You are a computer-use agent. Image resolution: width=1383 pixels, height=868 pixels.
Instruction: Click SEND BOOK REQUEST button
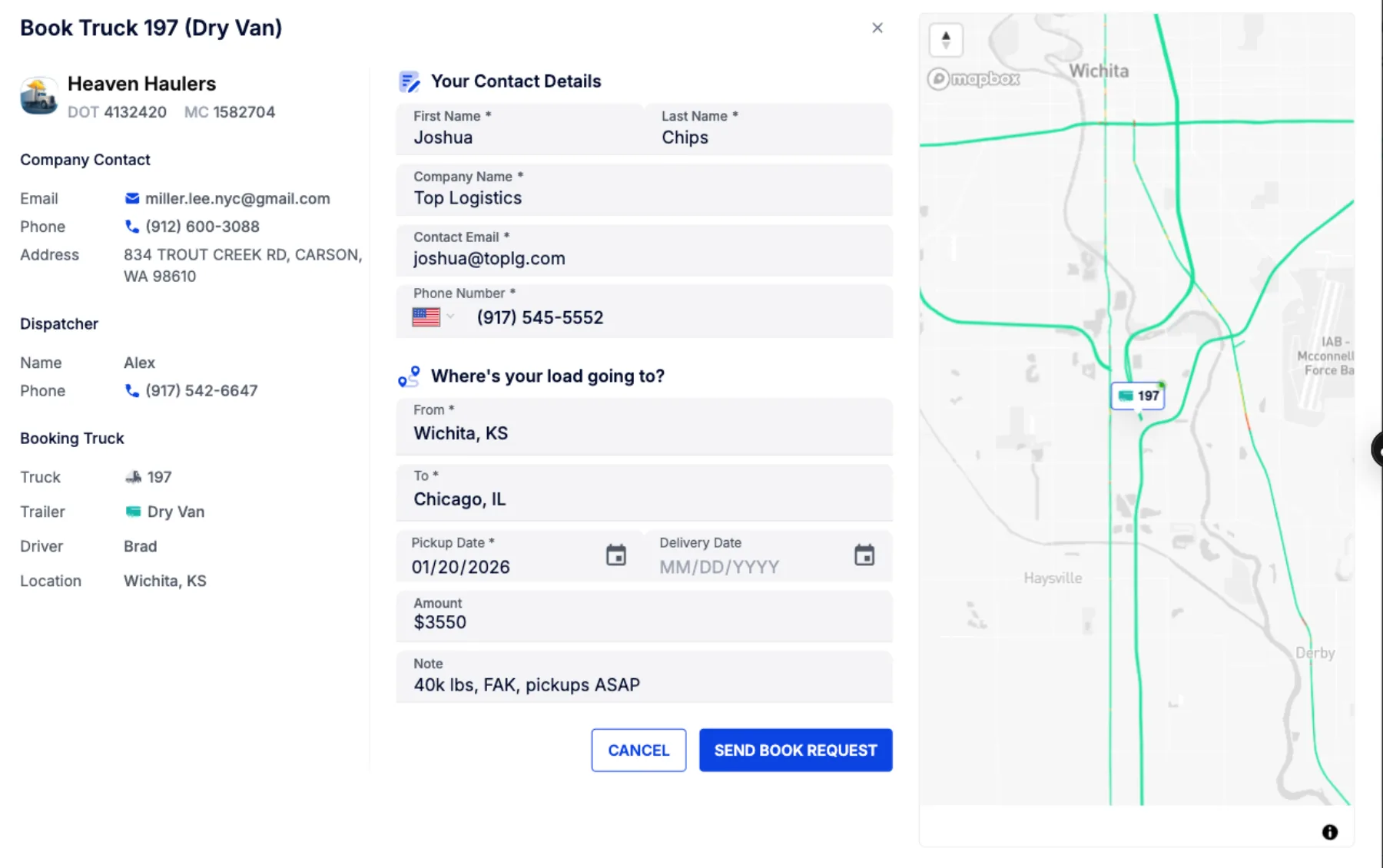(796, 750)
